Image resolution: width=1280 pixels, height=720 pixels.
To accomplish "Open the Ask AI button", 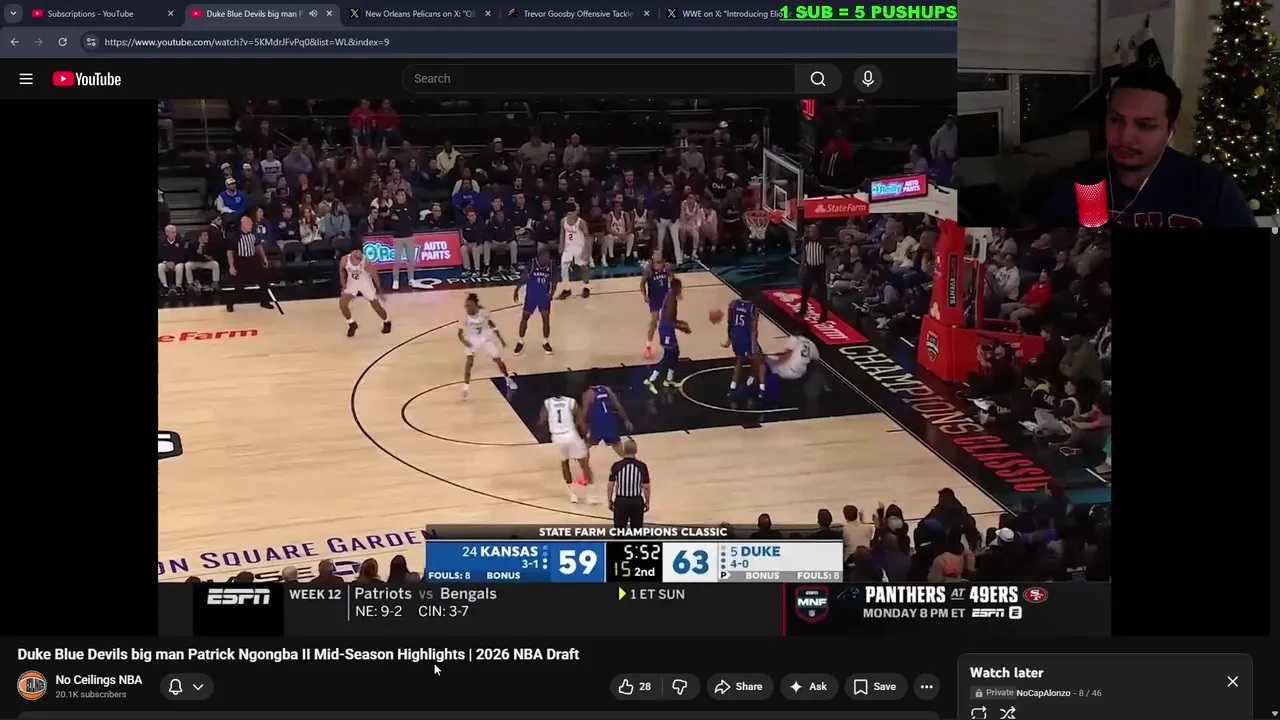I will click(x=808, y=687).
